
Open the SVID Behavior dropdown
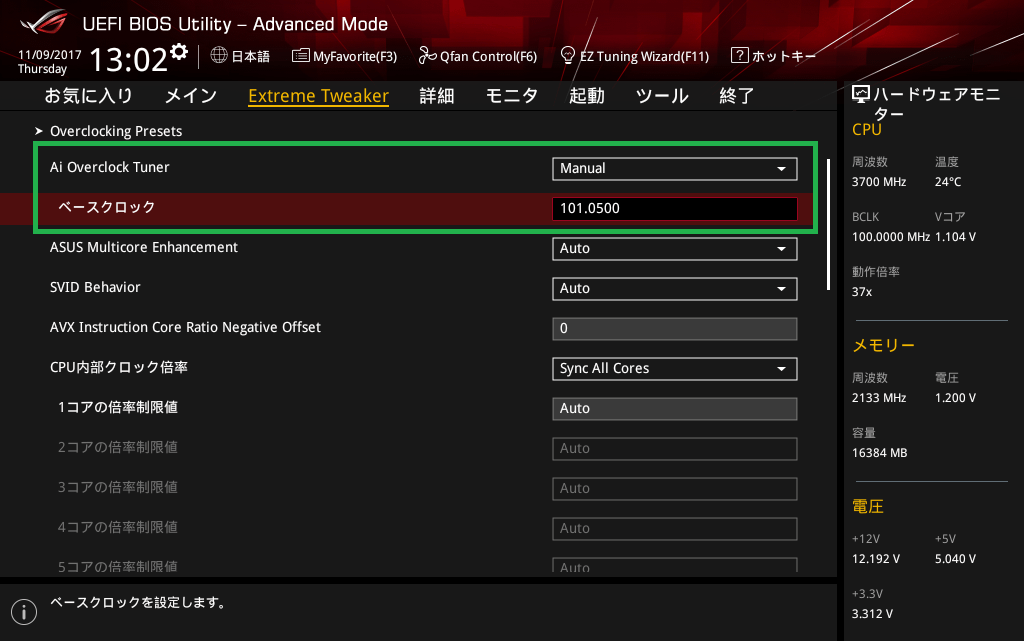pos(675,289)
